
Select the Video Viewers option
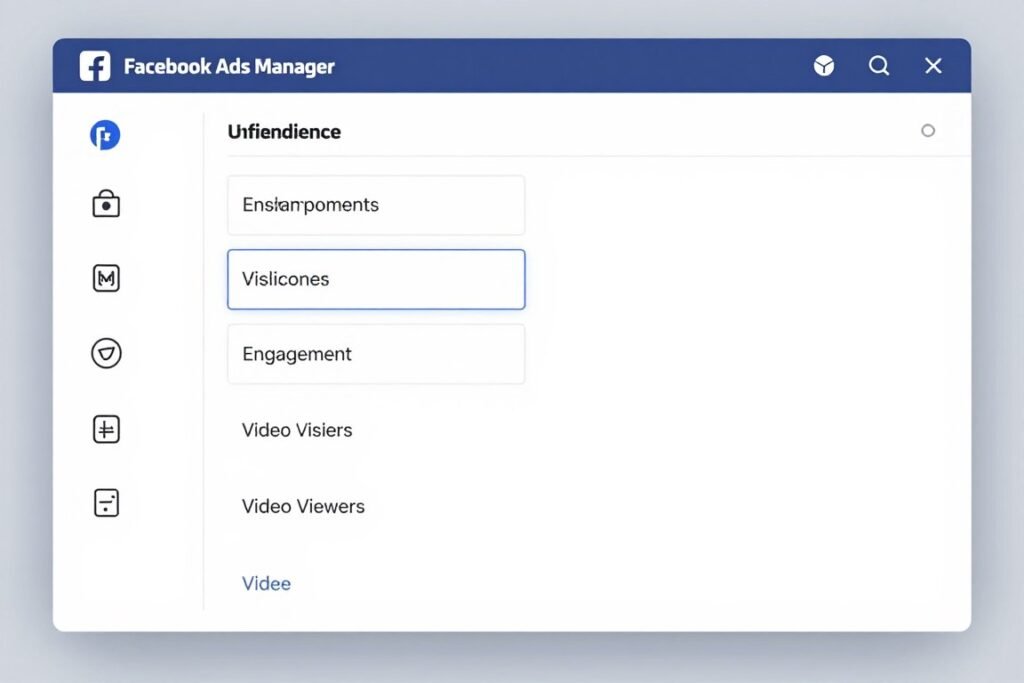(302, 506)
